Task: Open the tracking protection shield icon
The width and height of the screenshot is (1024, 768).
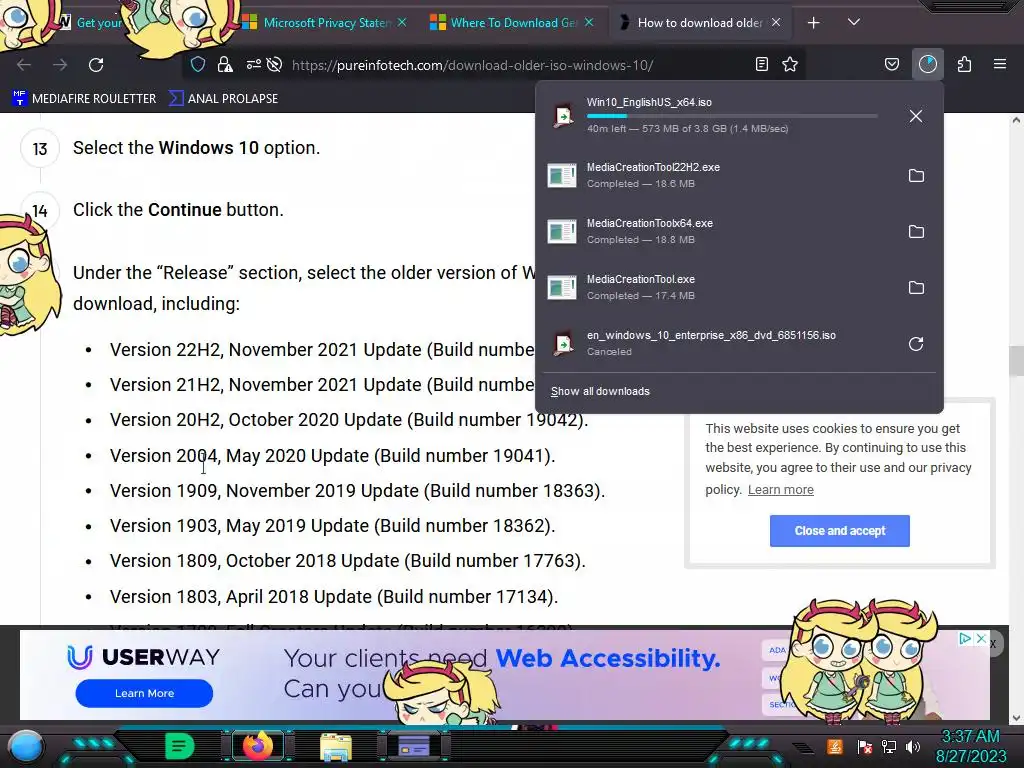Action: pos(198,64)
